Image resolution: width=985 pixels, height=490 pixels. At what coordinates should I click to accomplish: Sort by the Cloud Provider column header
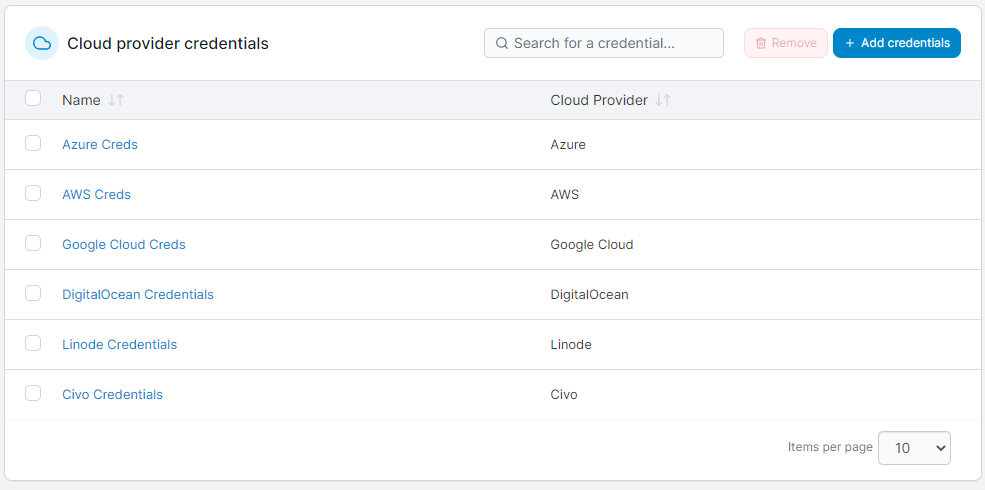pos(599,100)
